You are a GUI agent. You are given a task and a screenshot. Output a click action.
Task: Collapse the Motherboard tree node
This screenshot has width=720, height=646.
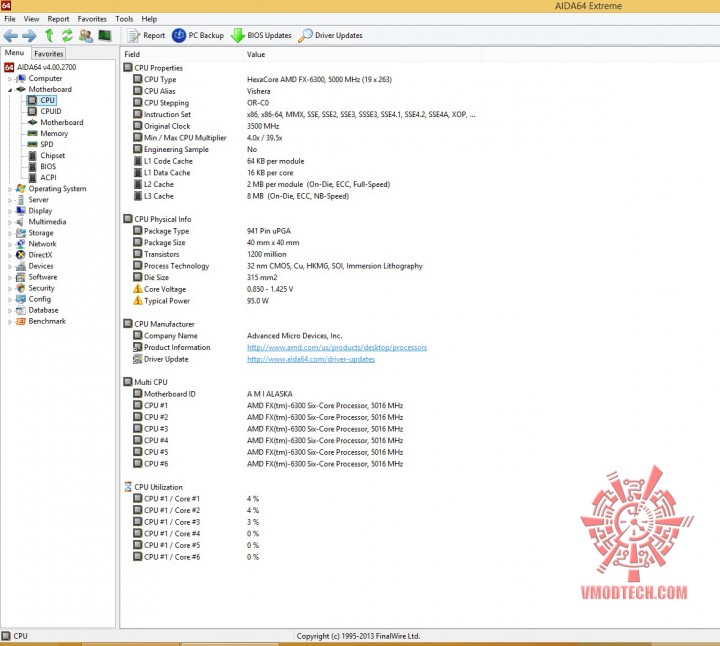coord(10,90)
